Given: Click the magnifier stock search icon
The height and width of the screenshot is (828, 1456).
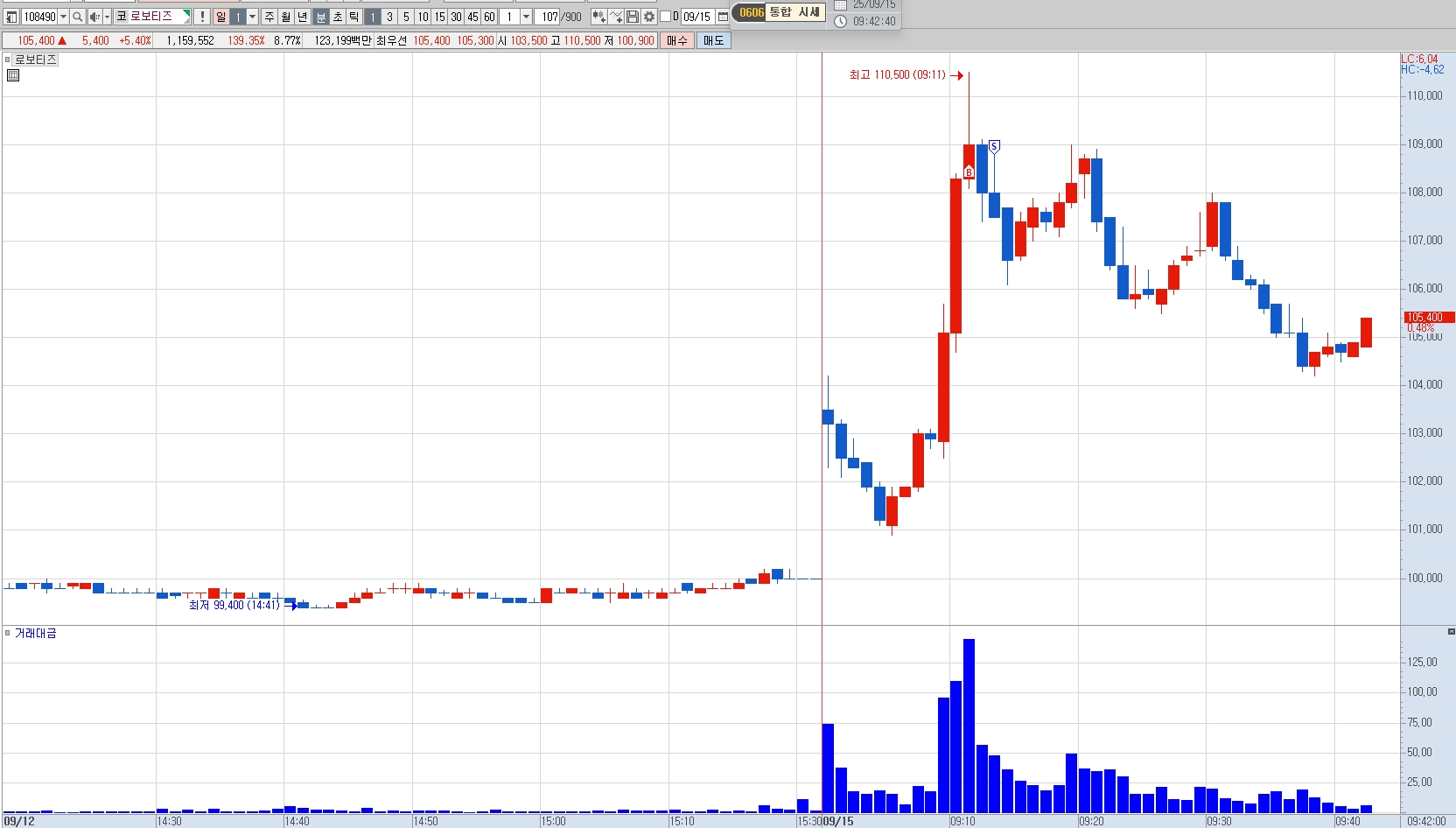Looking at the screenshot, I should click(77, 17).
